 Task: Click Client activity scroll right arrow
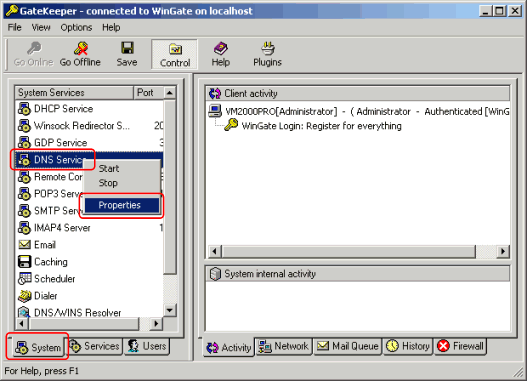[503, 251]
